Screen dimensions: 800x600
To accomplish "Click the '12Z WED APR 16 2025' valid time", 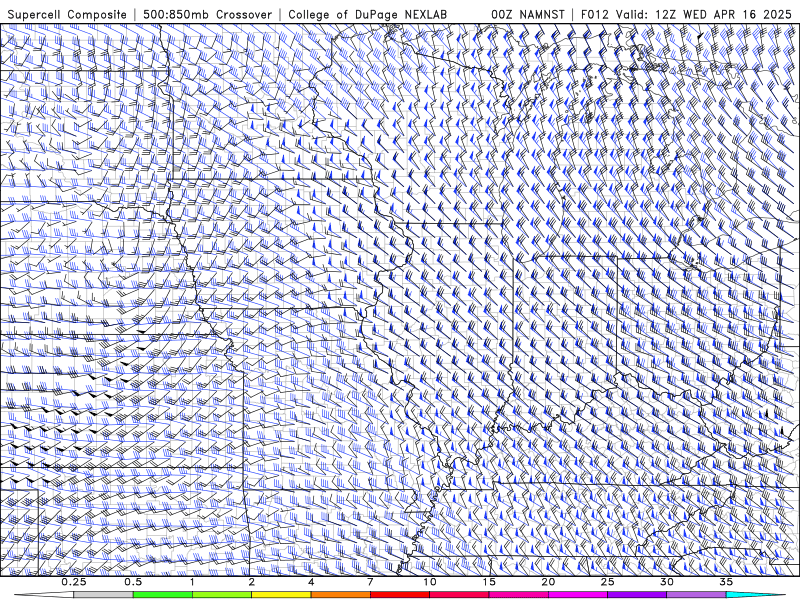I will pos(723,14).
